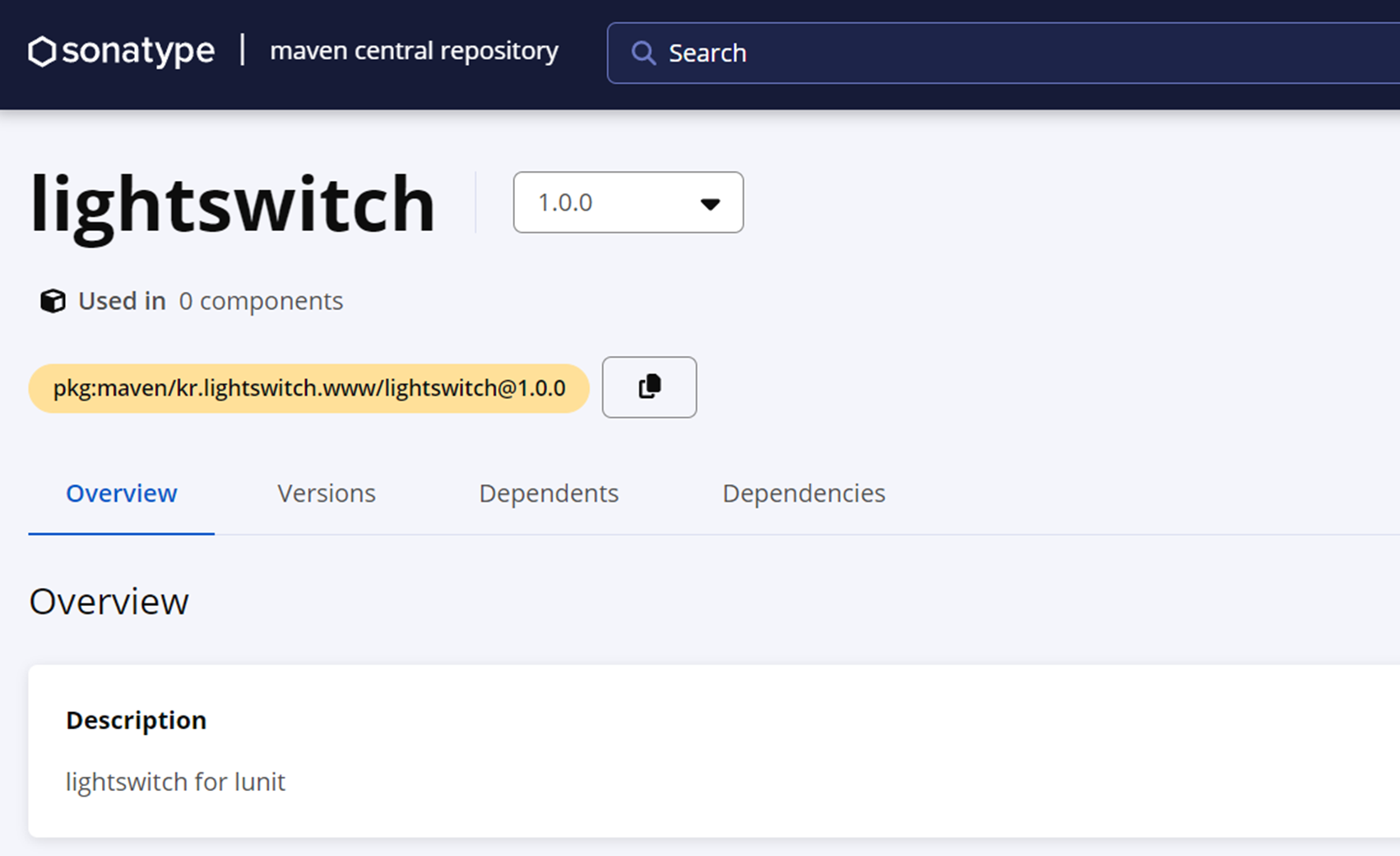Copy the package URL with clipboard button
1400x856 pixels.
(x=649, y=387)
